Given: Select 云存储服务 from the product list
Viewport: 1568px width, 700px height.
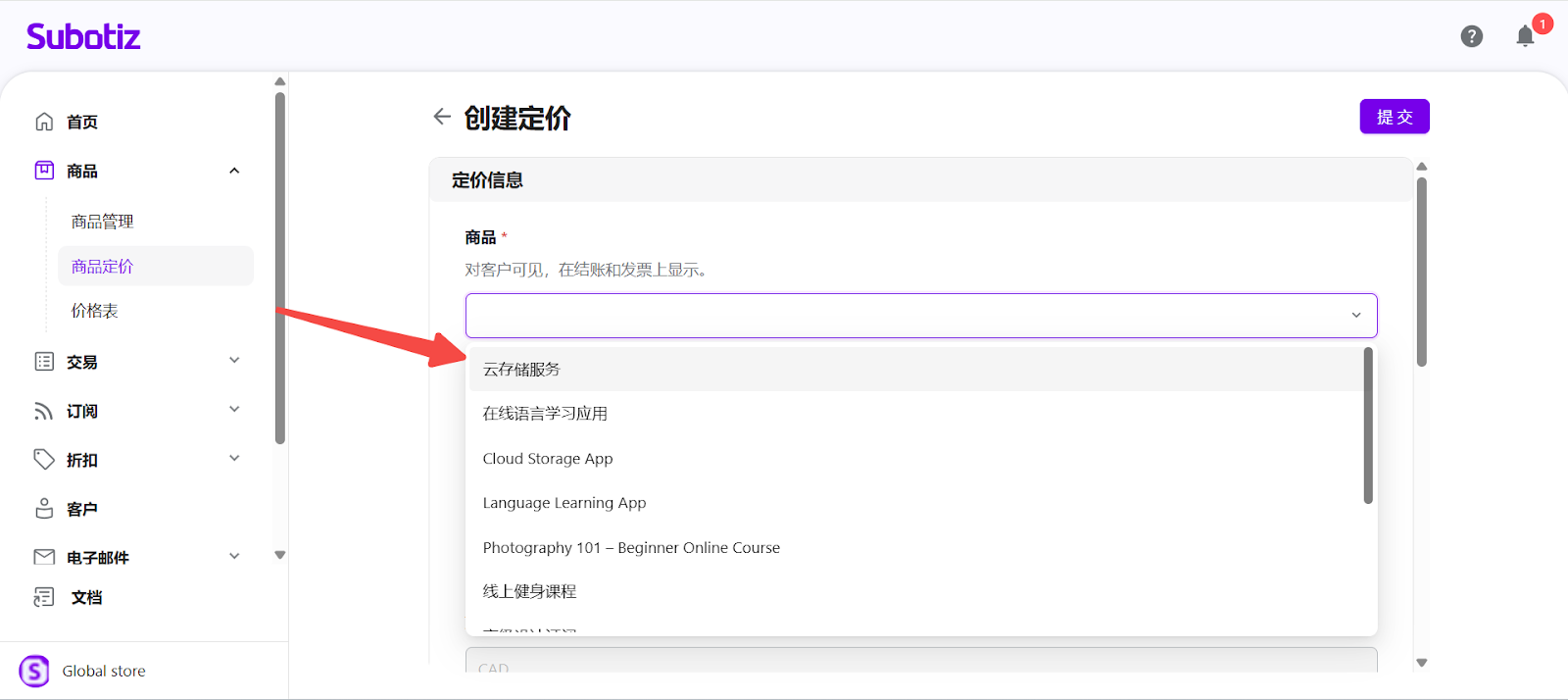Looking at the screenshot, I should pos(521,370).
